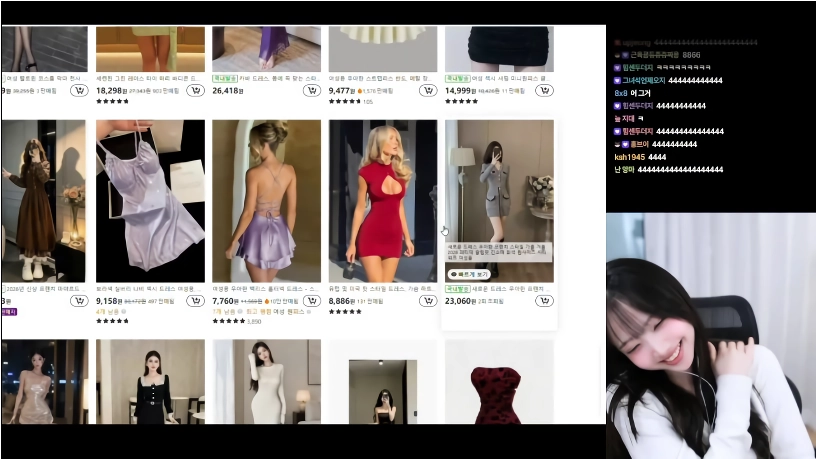816x459 pixels.
Task: Click the star rating below 9,158원
Action: (112, 321)
